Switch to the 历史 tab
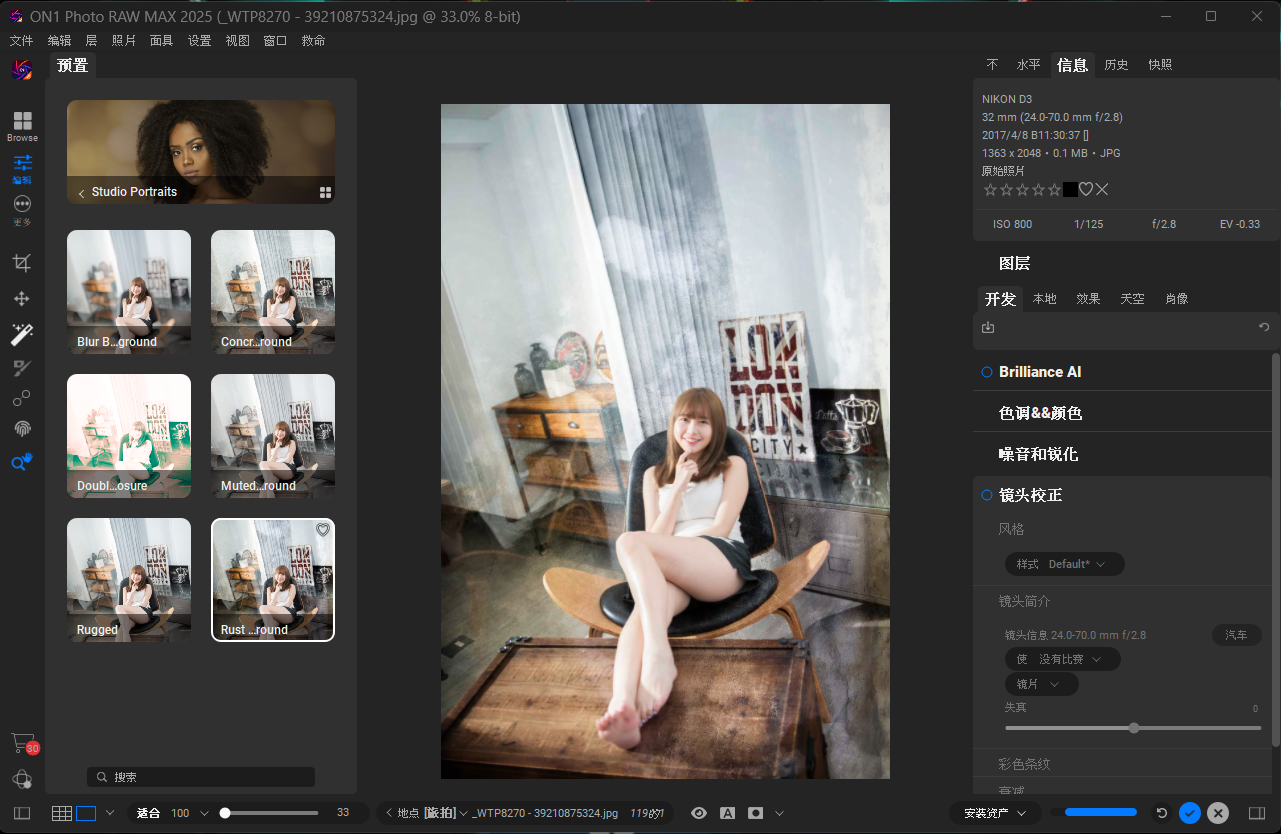The width and height of the screenshot is (1281, 834). (1116, 65)
